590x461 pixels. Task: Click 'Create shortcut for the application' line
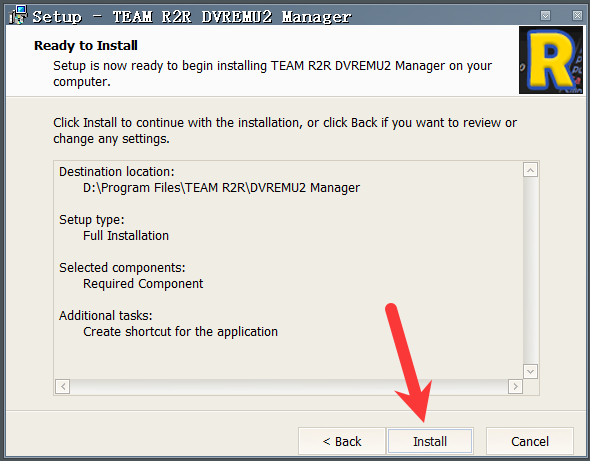coord(180,332)
